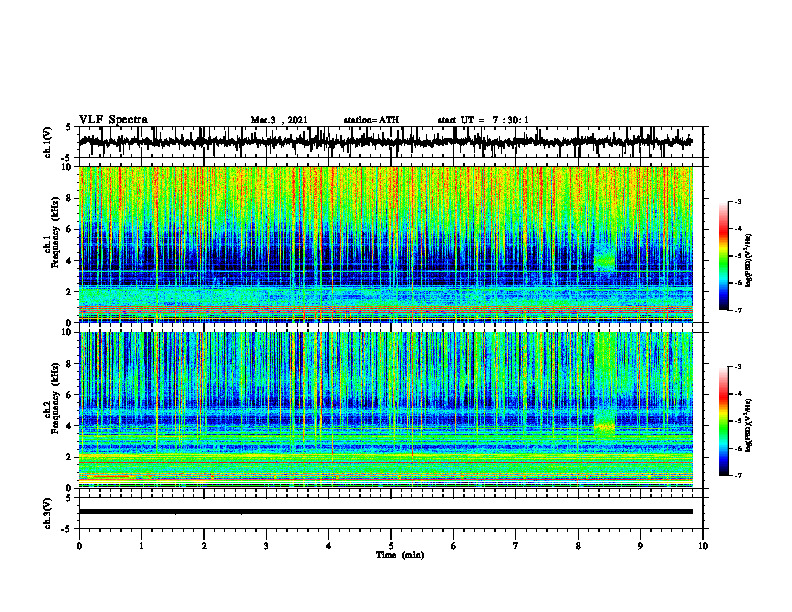Screen dimensions: 792x612
Task: Click time axis tick label "3"
Action: pyautogui.click(x=266, y=546)
